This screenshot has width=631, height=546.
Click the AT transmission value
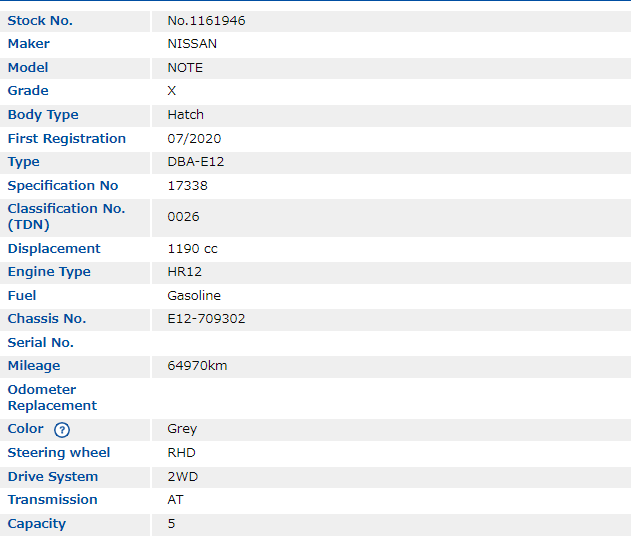point(175,500)
